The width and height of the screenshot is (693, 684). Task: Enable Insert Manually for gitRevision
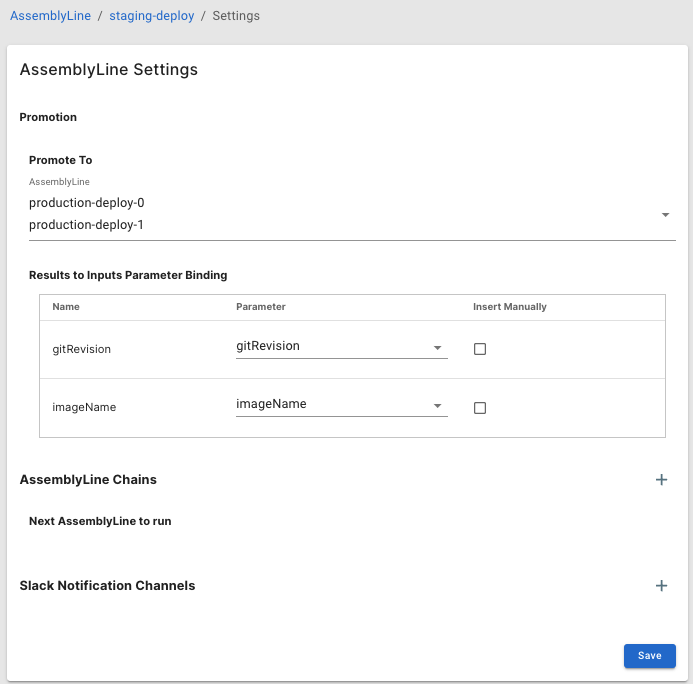(480, 349)
